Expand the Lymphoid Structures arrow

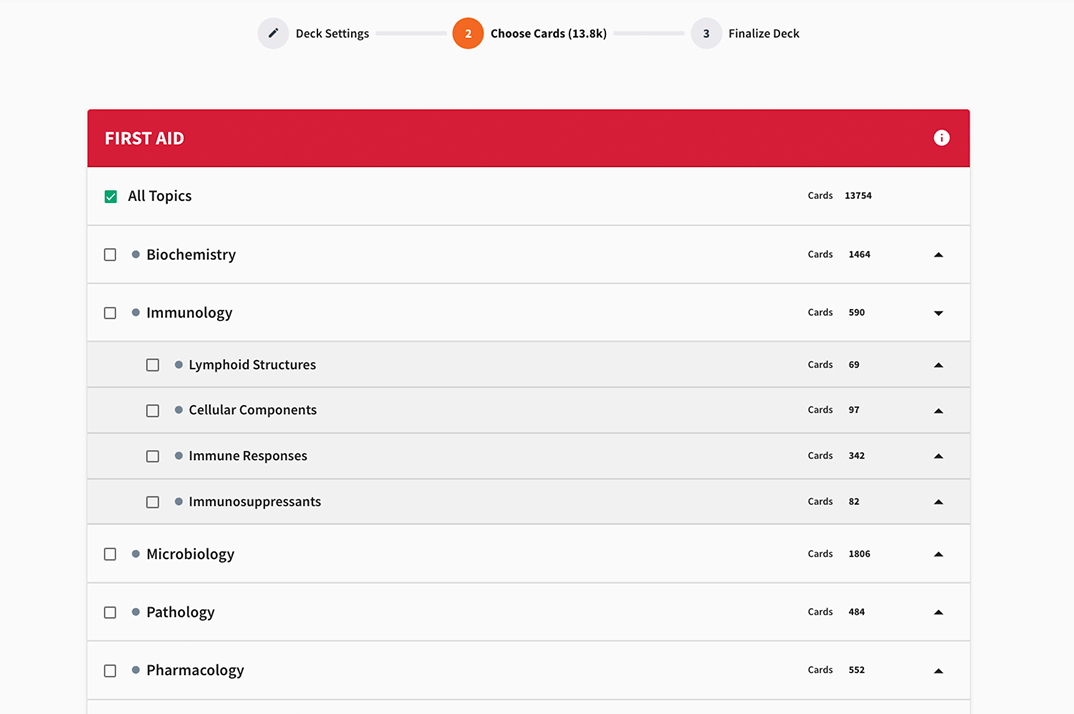(938, 365)
